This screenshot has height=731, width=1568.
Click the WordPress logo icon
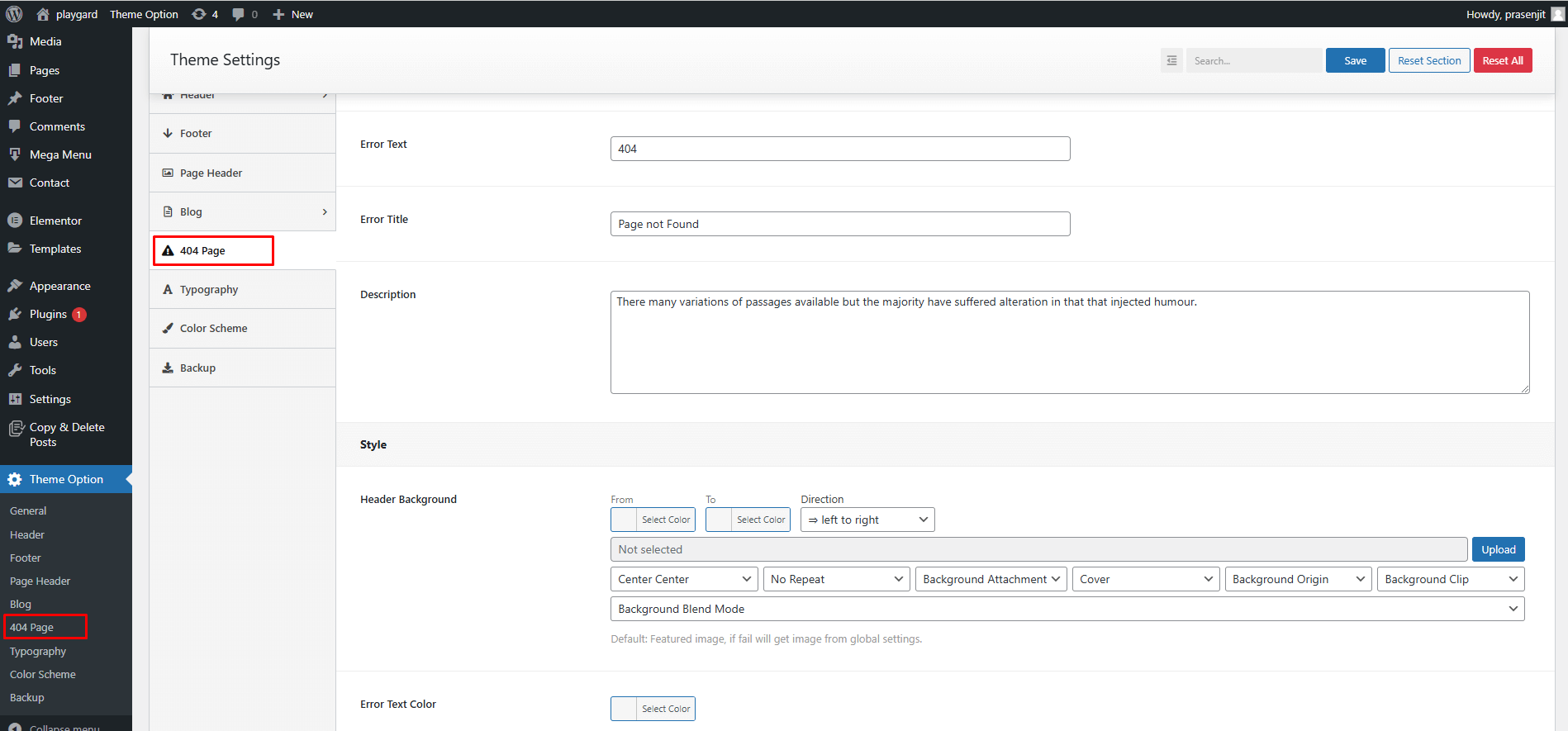click(14, 14)
